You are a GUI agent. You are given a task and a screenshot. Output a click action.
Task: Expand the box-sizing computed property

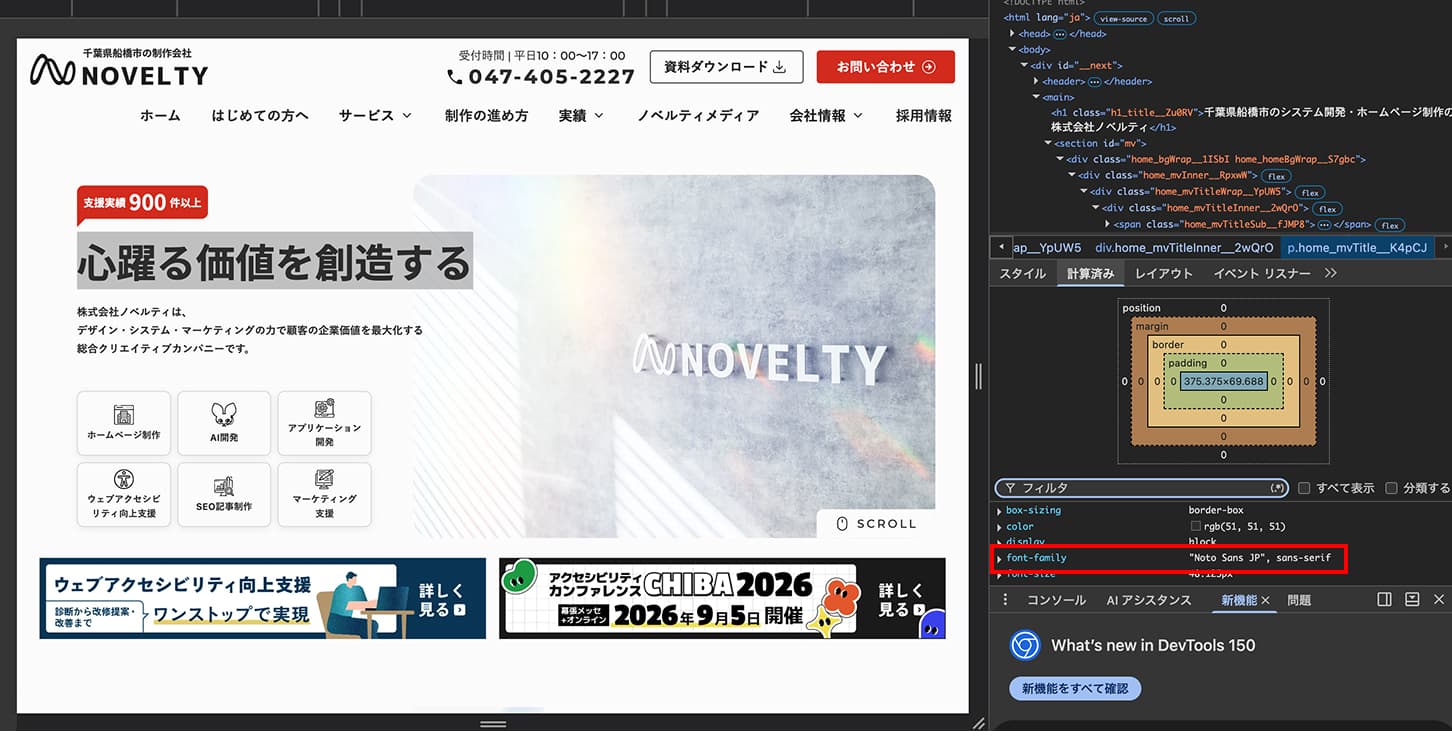999,511
